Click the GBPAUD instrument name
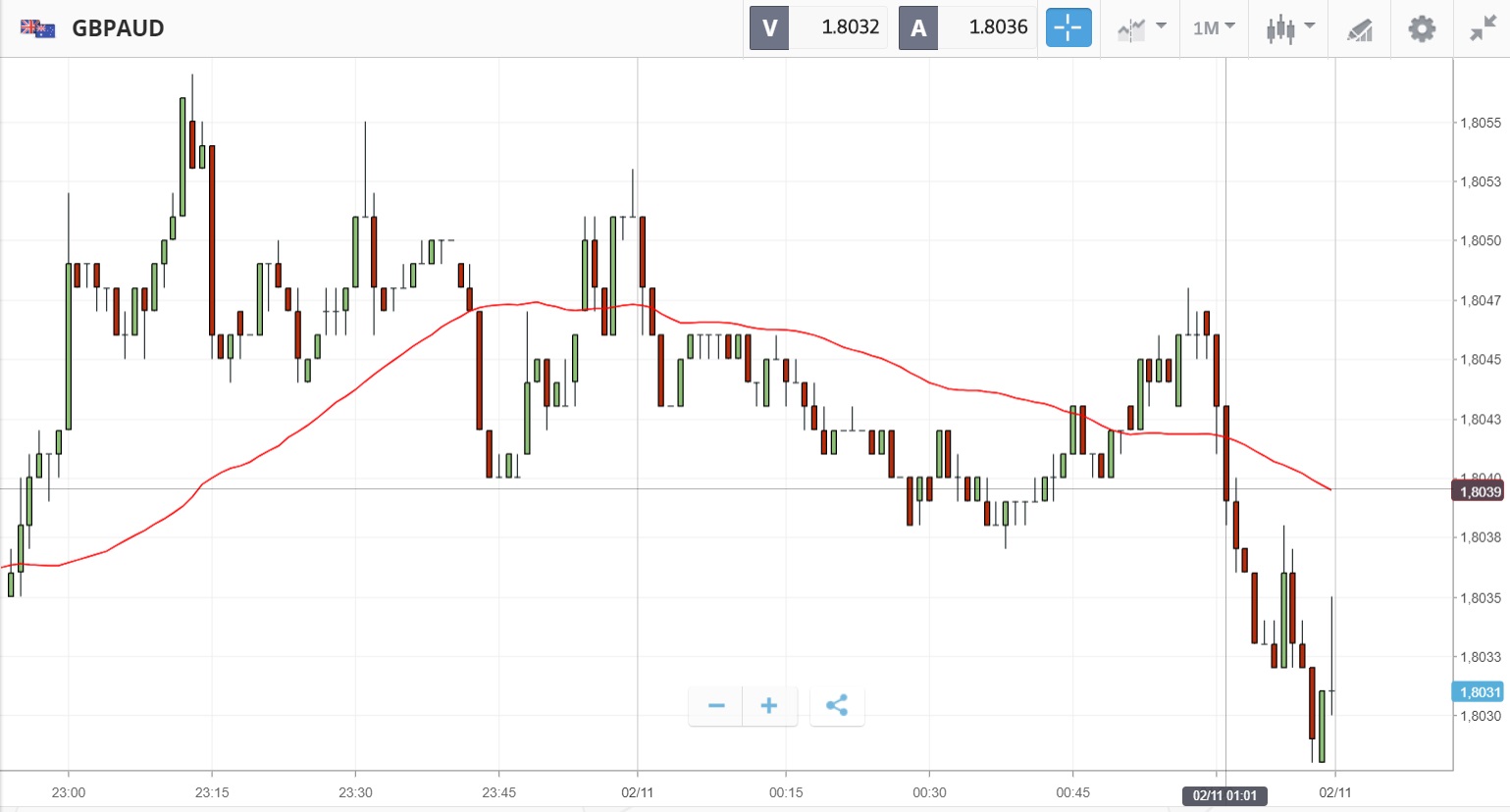 point(118,27)
